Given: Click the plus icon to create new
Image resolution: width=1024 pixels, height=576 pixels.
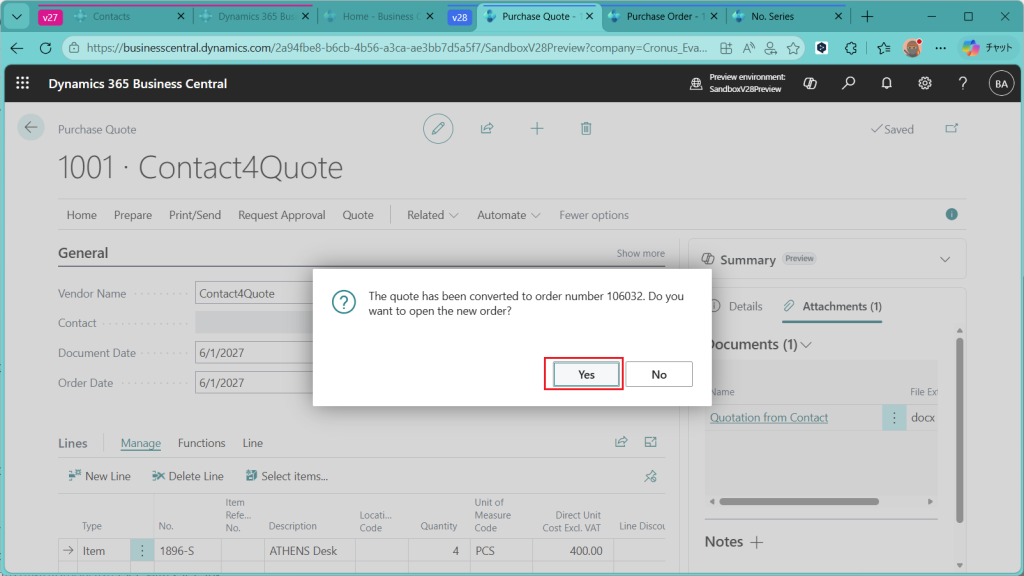Looking at the screenshot, I should (537, 128).
